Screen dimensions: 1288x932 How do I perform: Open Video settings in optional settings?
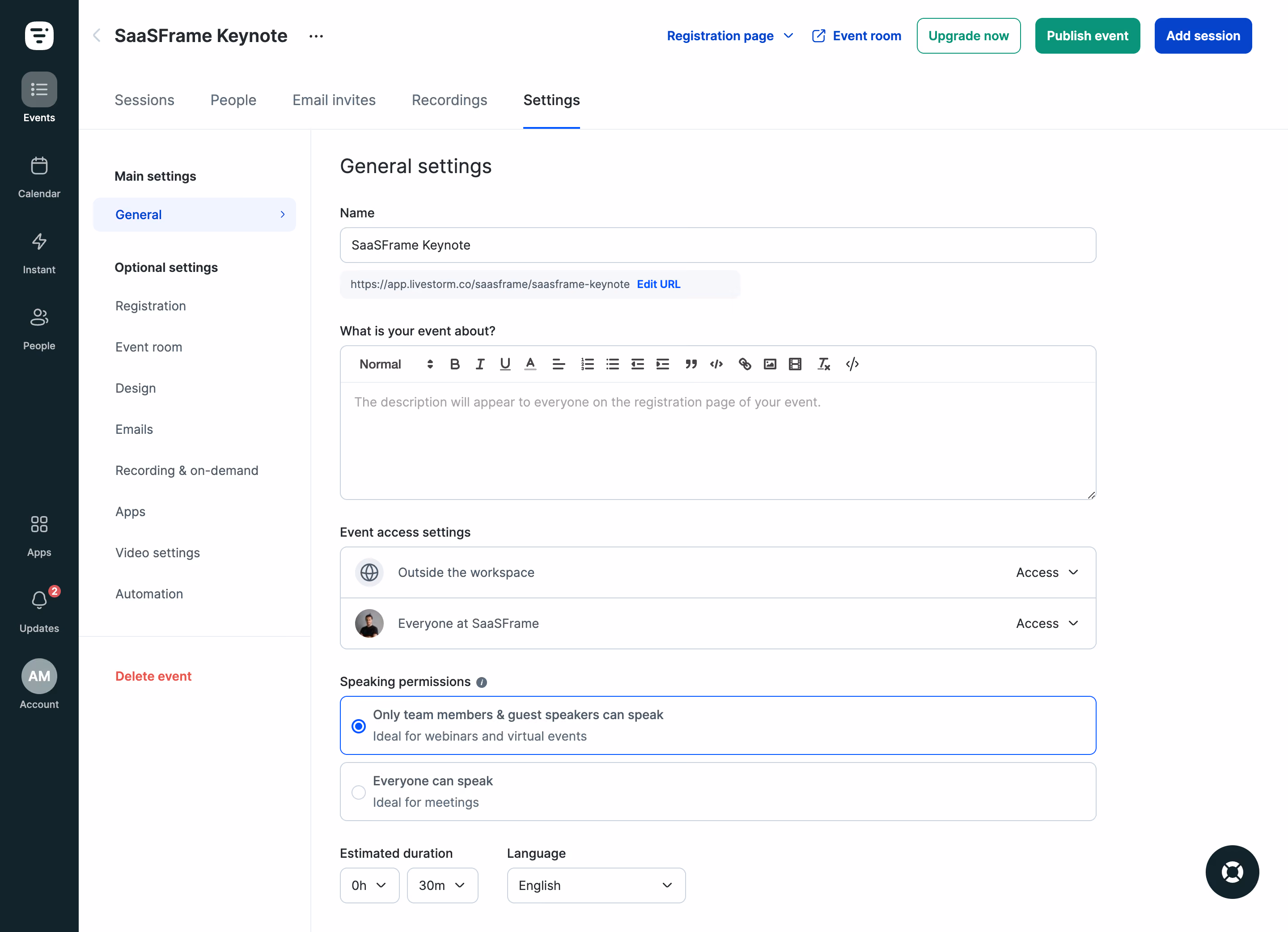coord(157,553)
